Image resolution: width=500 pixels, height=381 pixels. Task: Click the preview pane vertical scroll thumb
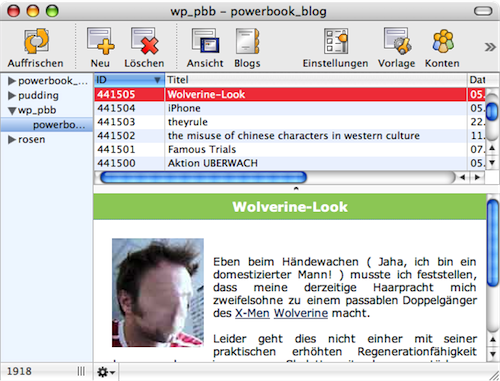pyautogui.click(x=493, y=243)
